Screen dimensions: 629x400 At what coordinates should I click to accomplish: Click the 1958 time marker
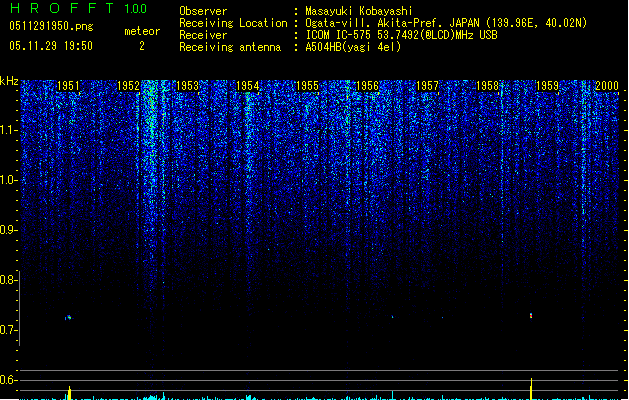pos(487,86)
